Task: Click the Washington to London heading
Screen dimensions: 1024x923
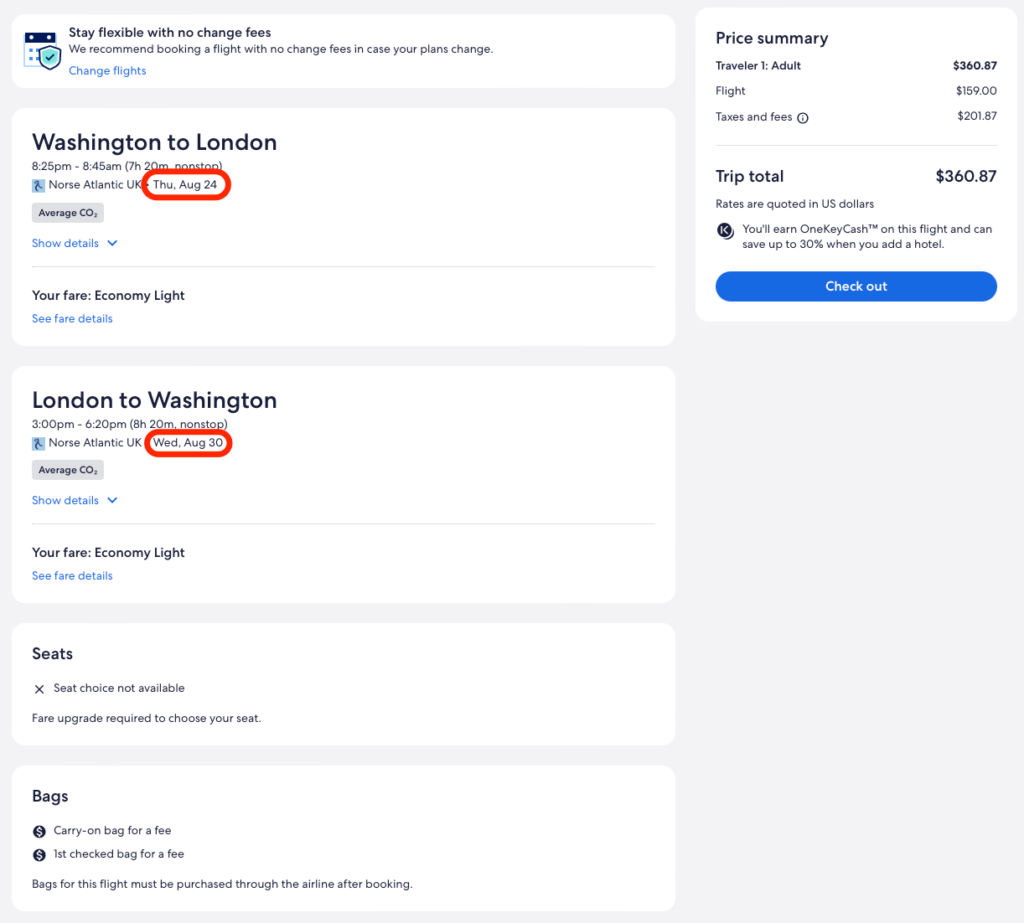Action: (154, 142)
